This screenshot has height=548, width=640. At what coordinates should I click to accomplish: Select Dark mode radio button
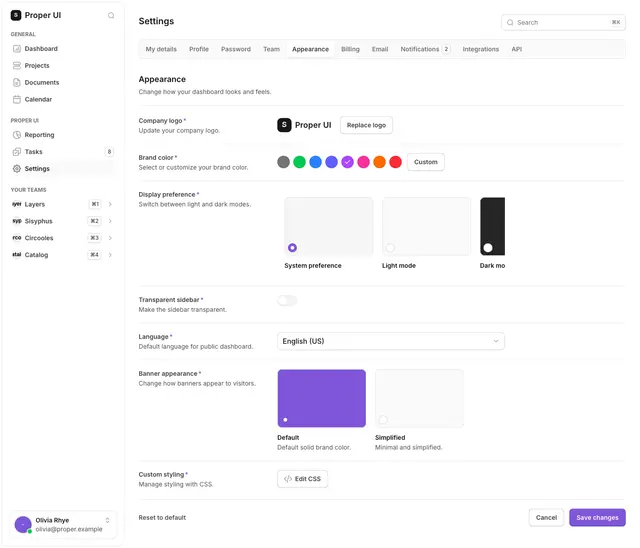488,247
